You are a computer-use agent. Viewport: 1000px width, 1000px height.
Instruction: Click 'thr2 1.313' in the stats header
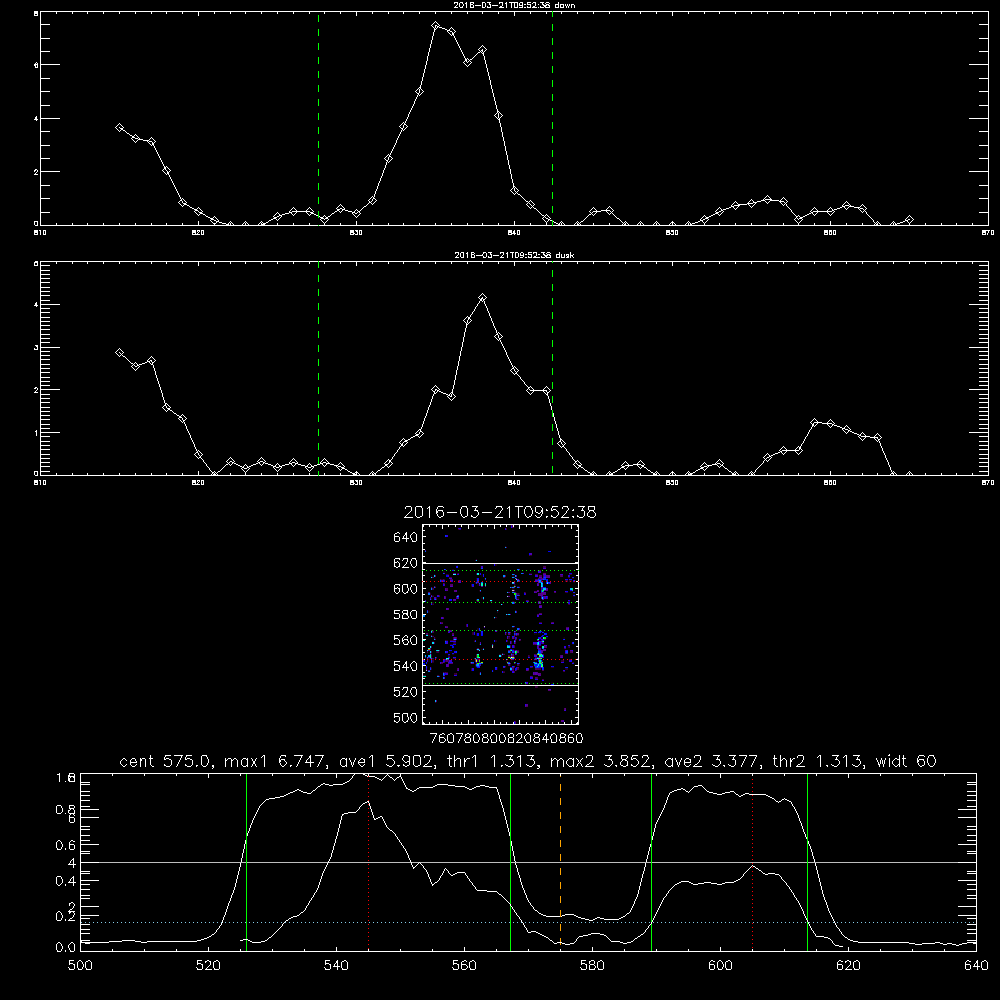(818, 761)
